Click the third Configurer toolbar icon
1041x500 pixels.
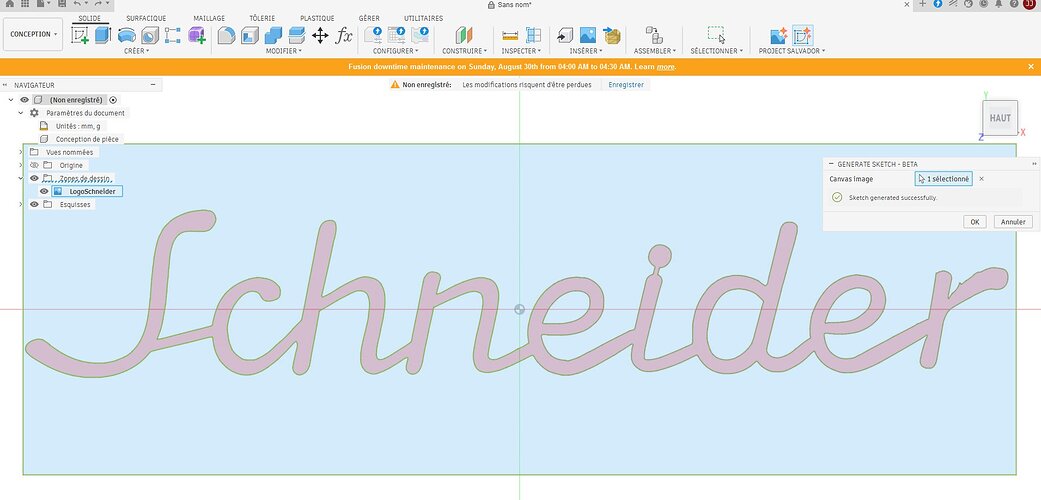point(420,35)
